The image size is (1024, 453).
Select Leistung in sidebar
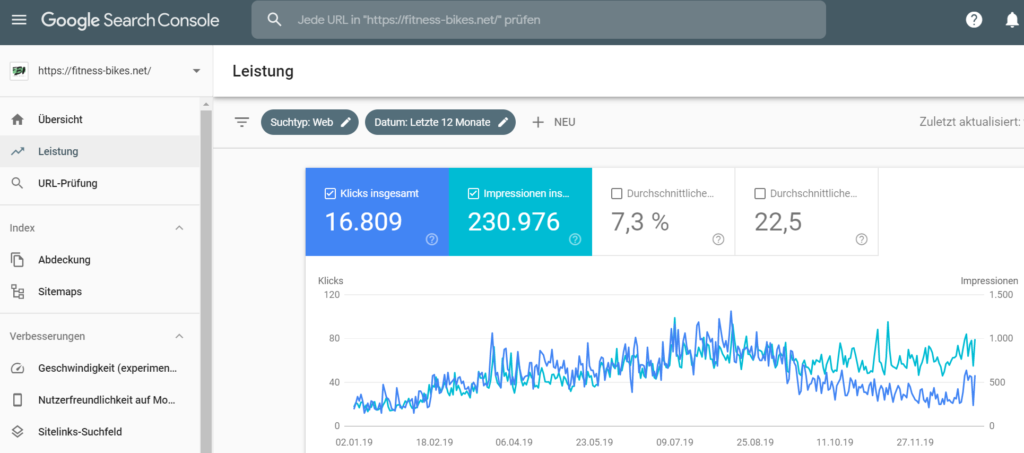pos(100,151)
